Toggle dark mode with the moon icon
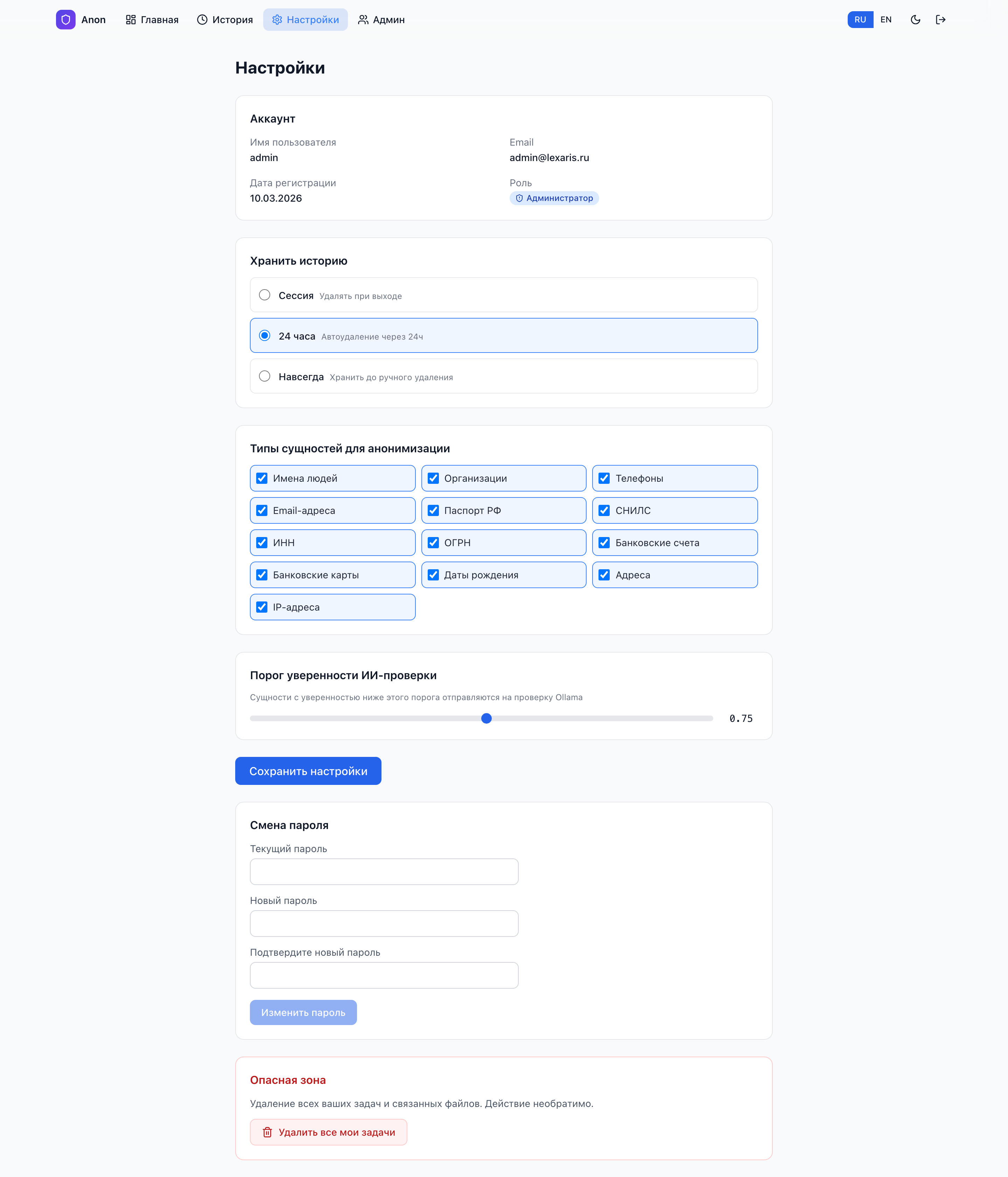 pyautogui.click(x=915, y=20)
